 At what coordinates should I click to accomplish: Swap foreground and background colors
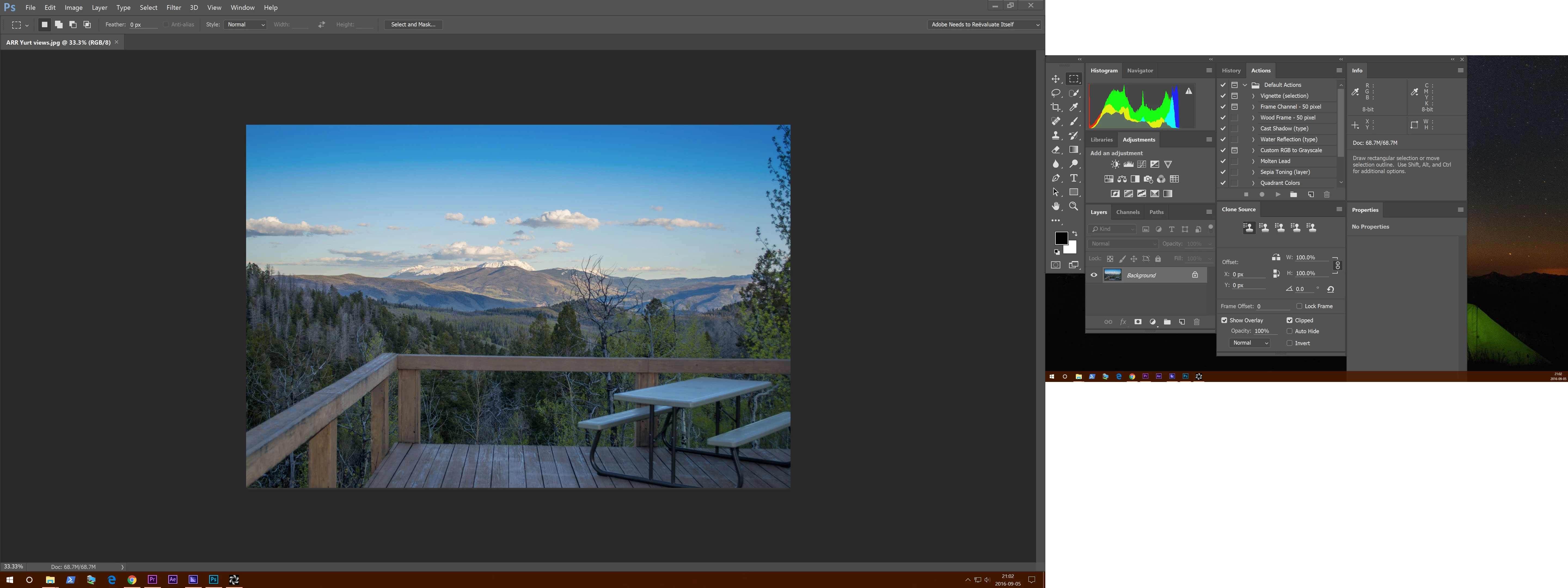1075,234
